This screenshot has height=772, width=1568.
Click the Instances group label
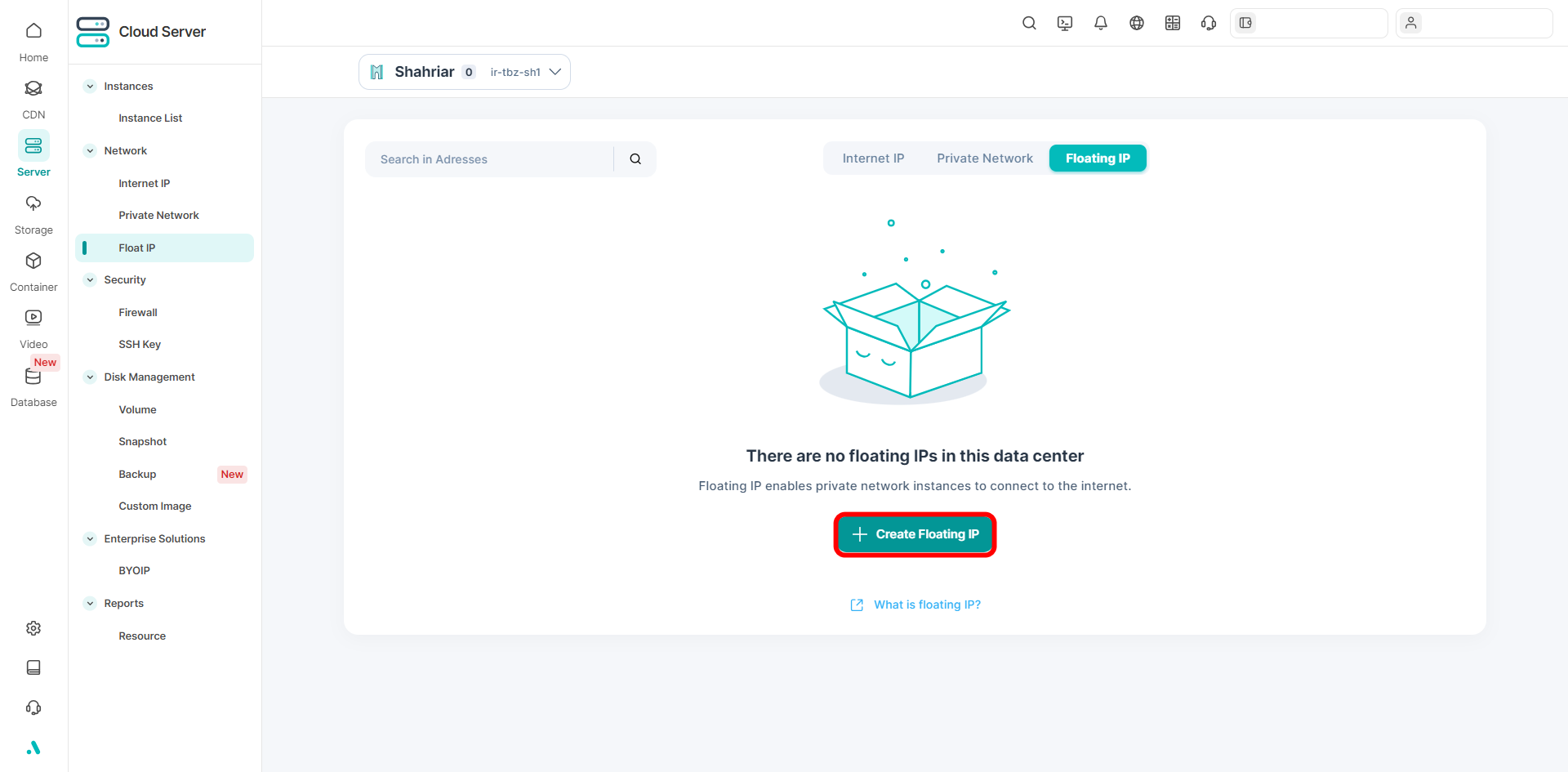click(128, 87)
